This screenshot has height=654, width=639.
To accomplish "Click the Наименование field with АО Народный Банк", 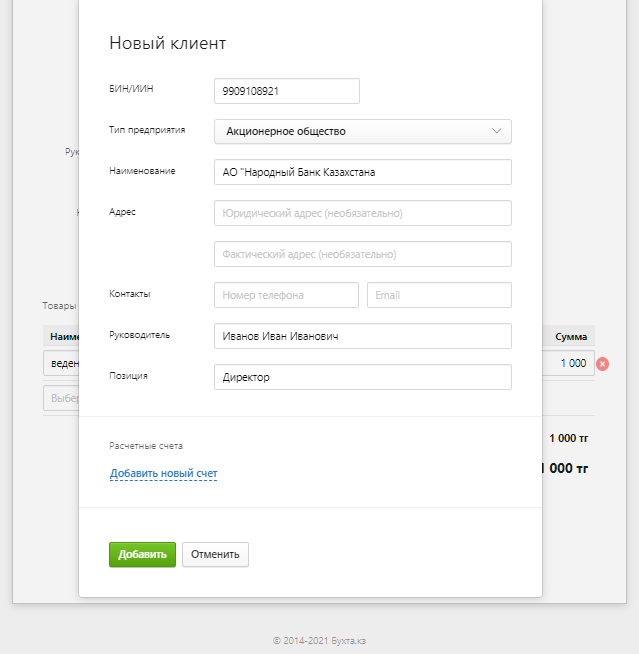I will tap(362, 172).
